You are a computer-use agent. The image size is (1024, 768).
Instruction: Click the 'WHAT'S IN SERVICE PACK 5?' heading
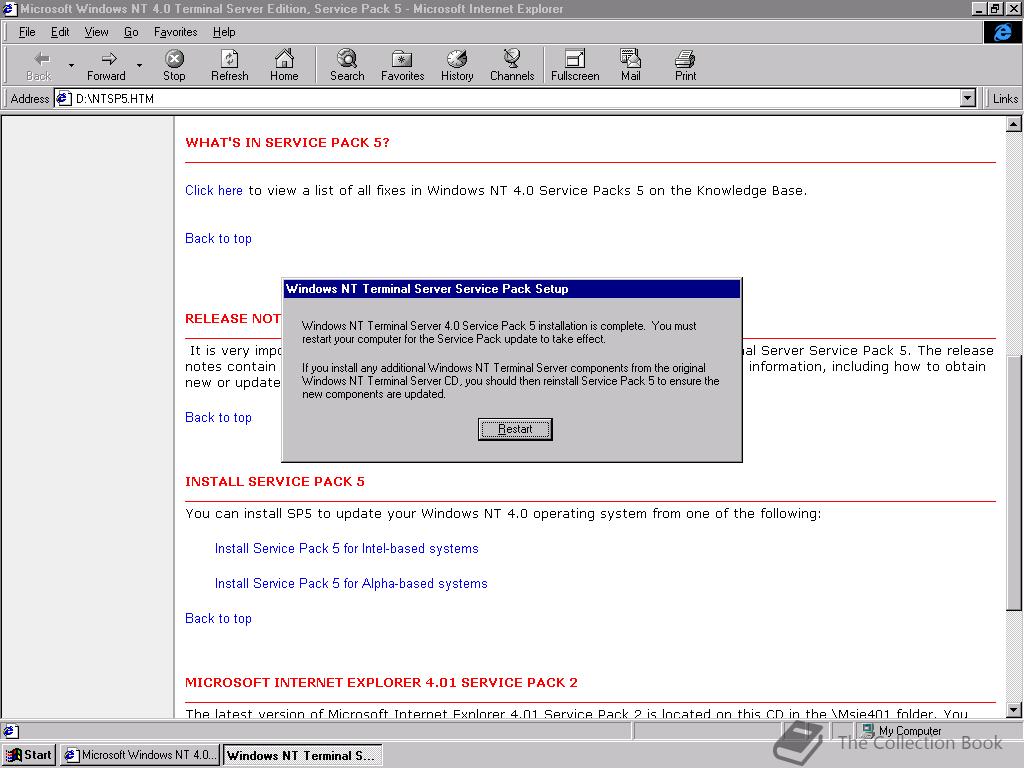[x=287, y=142]
